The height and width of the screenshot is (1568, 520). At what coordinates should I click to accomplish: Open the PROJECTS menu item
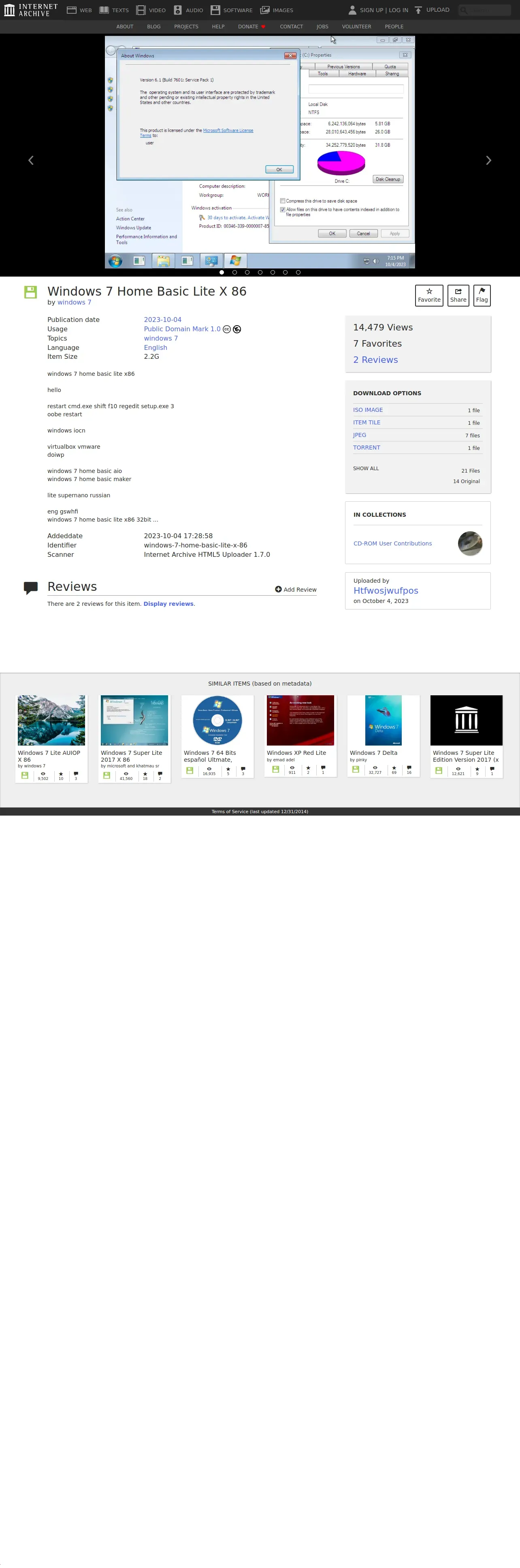[x=186, y=27]
